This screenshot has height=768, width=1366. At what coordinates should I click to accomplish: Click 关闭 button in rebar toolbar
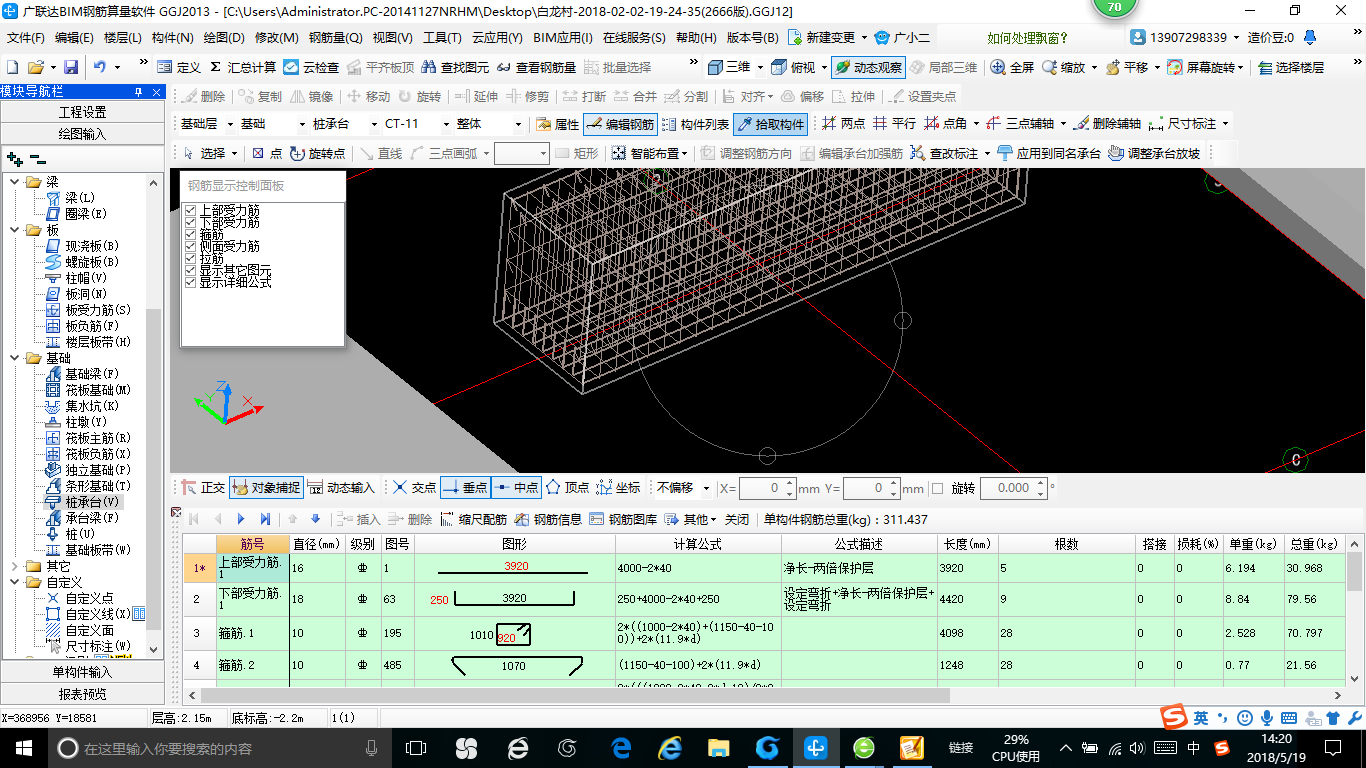737,519
